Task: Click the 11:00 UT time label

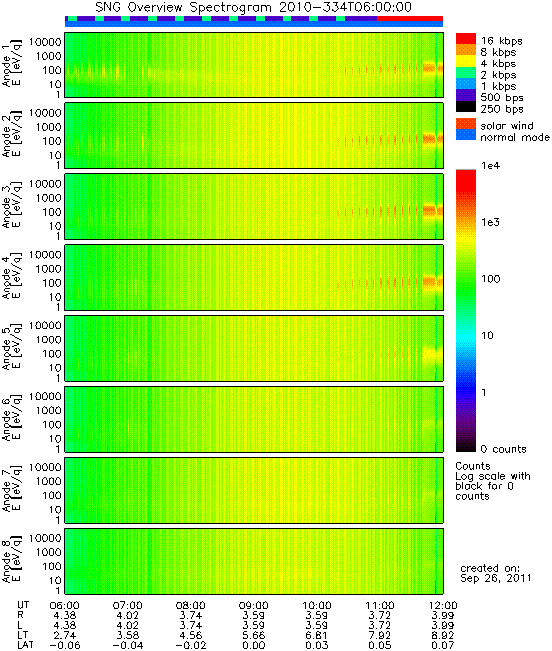Action: 380,605
